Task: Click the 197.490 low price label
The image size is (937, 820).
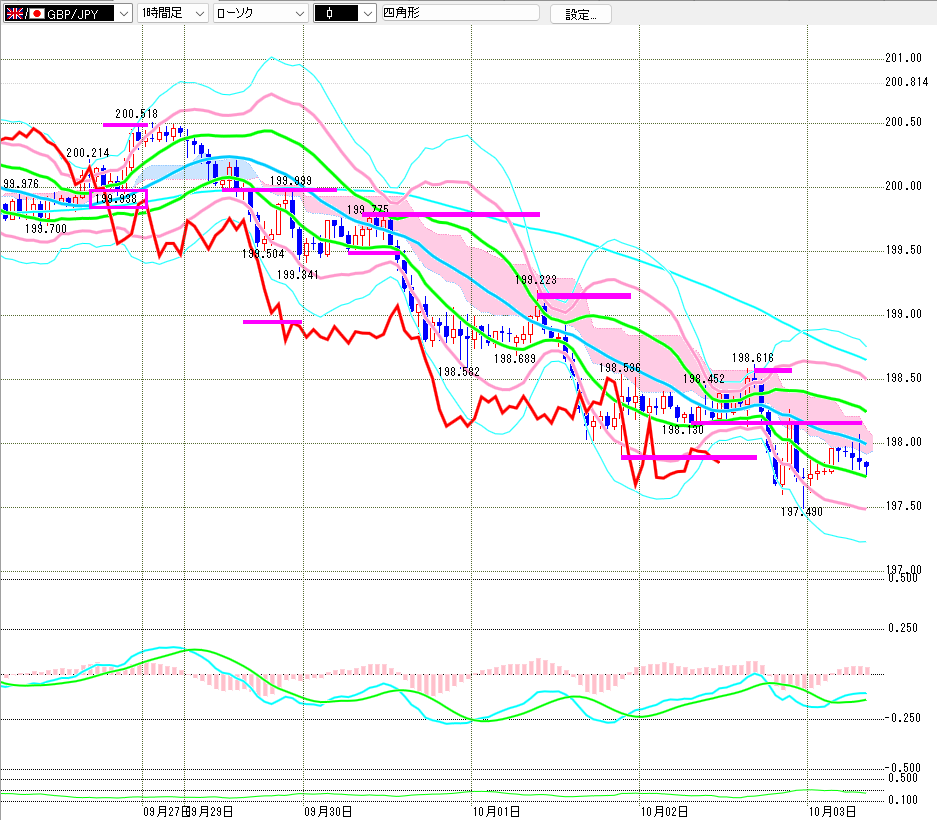Action: tap(801, 511)
